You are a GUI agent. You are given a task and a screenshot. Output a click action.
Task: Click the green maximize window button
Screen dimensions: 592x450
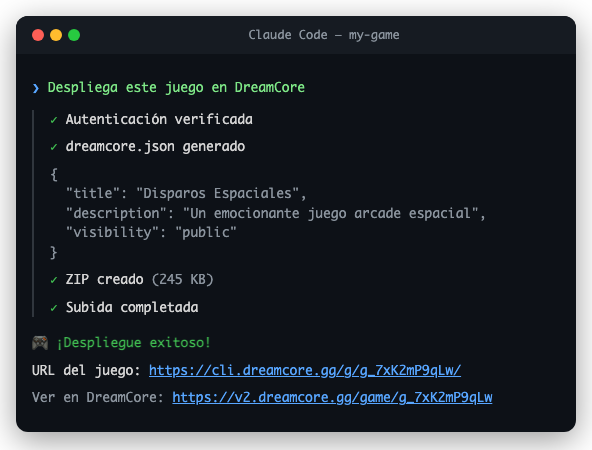[74, 35]
